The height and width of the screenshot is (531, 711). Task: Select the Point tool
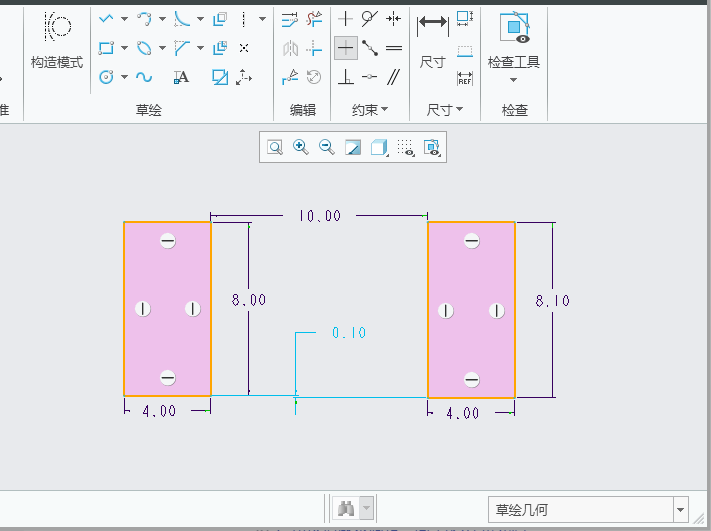pyautogui.click(x=244, y=48)
